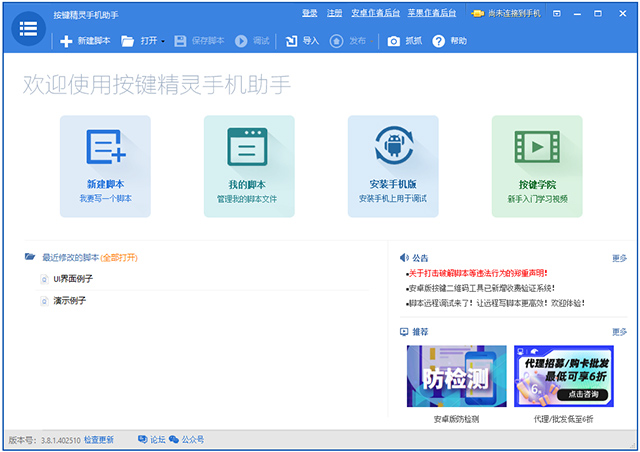Click the 抓抓 camera icon
Screen dimensions: 640x452
[x=393, y=41]
